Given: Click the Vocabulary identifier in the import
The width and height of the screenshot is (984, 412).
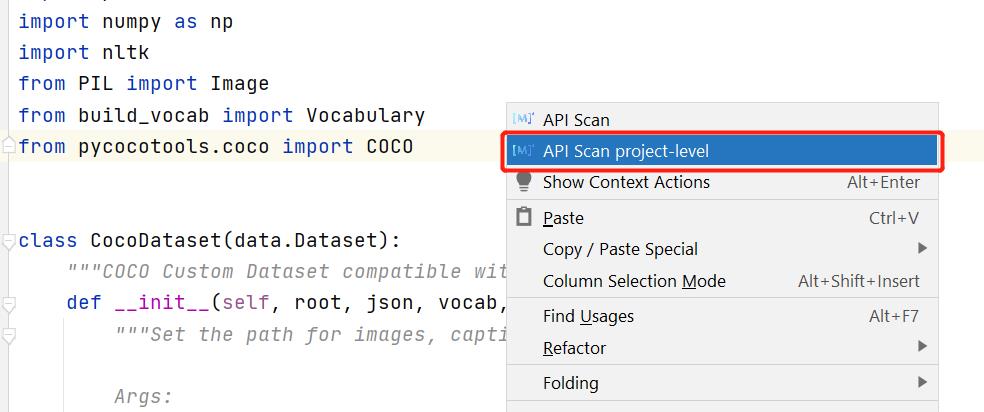Looking at the screenshot, I should pyautogui.click(x=365, y=115).
